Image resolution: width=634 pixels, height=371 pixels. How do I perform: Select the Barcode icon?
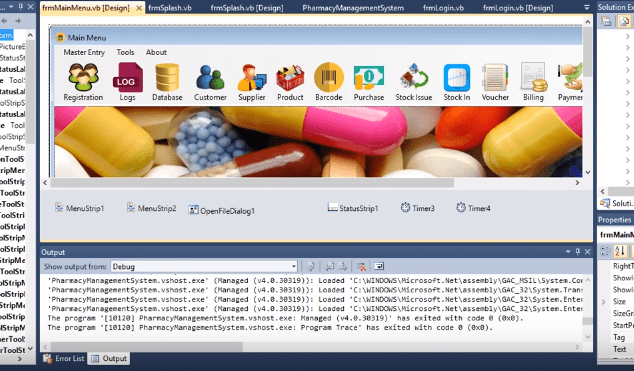click(329, 77)
